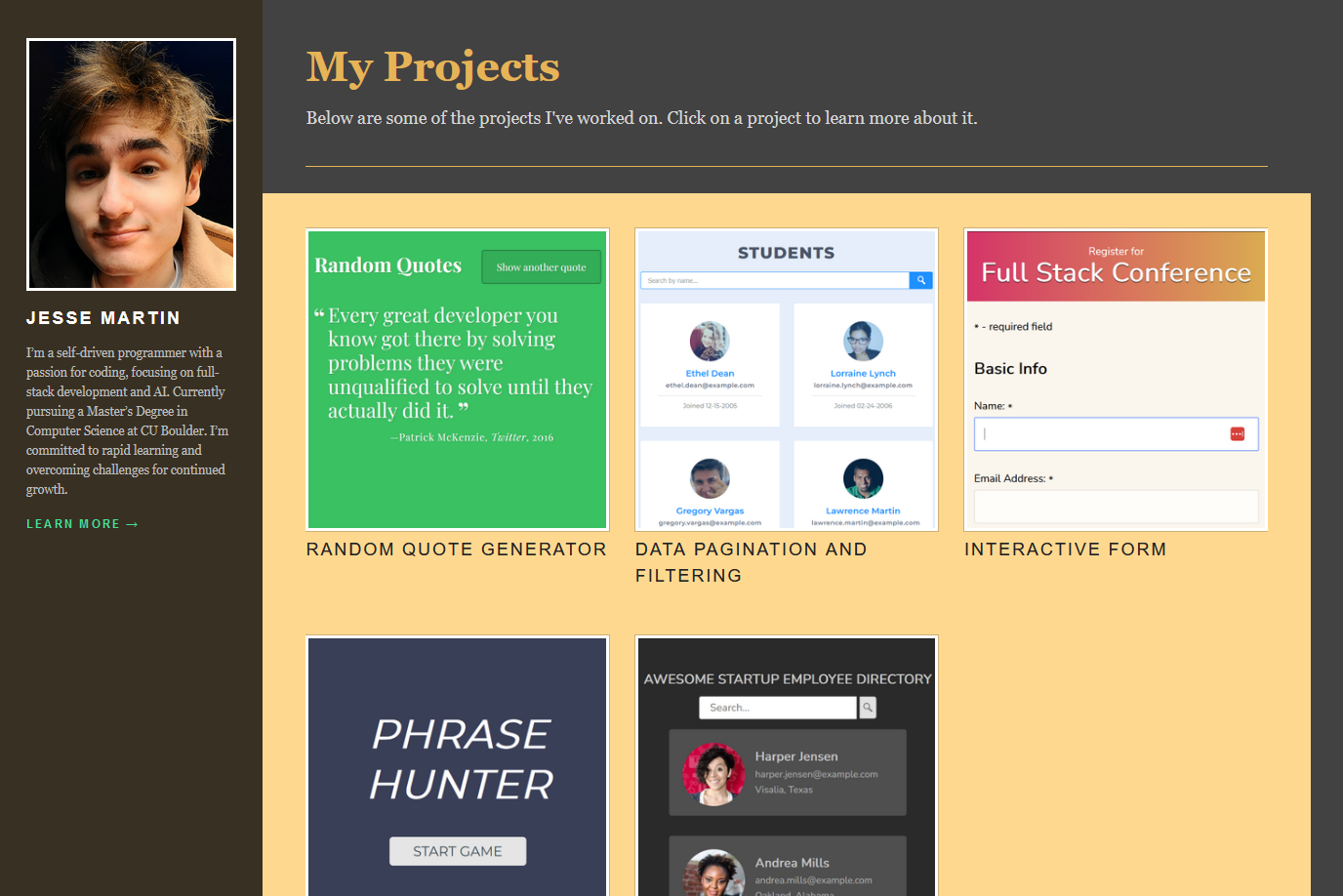Click the blue search icon in the Students card
The image size is (1343, 896).
[x=920, y=280]
